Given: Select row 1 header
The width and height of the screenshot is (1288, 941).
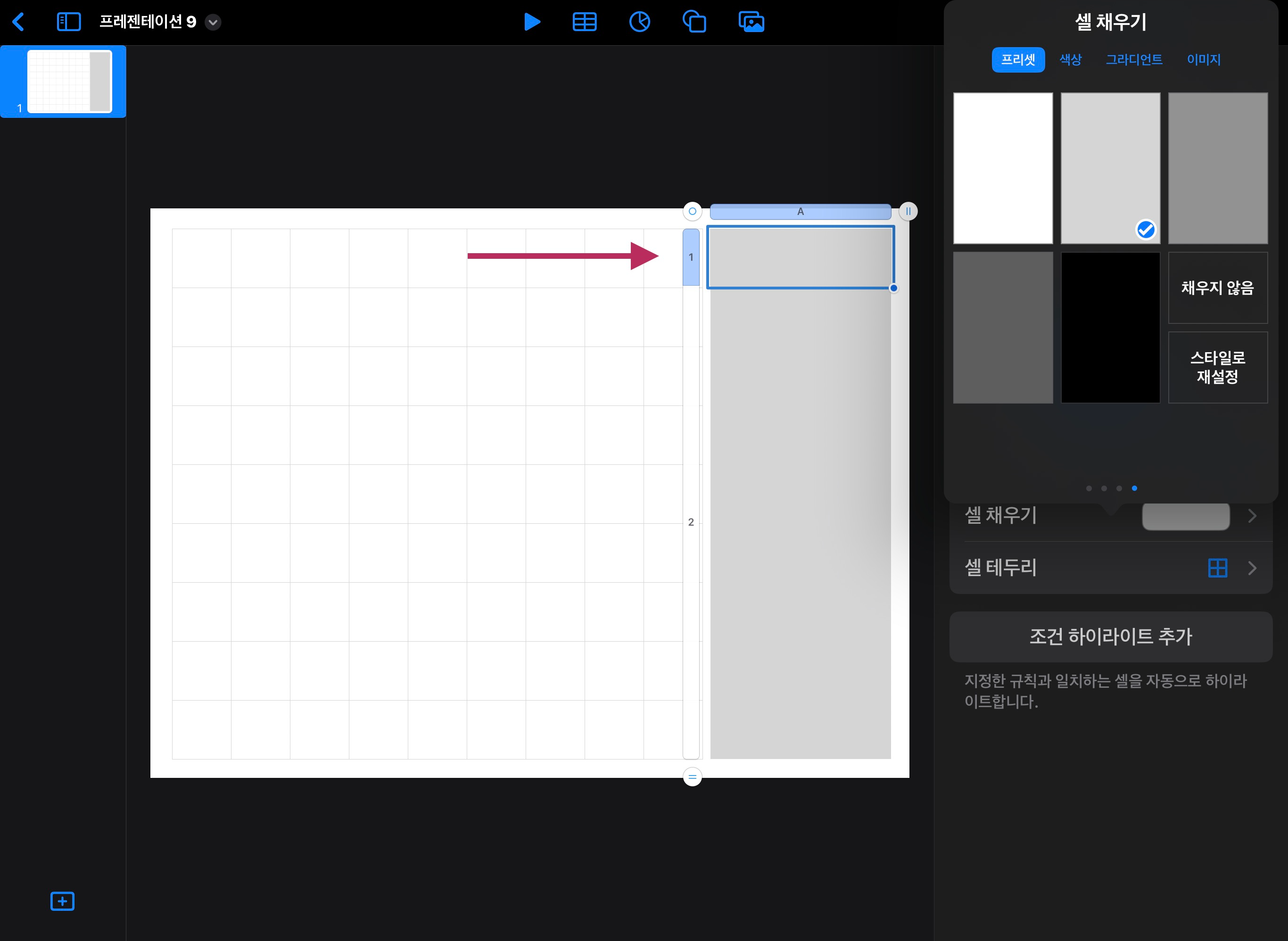Looking at the screenshot, I should tap(691, 257).
